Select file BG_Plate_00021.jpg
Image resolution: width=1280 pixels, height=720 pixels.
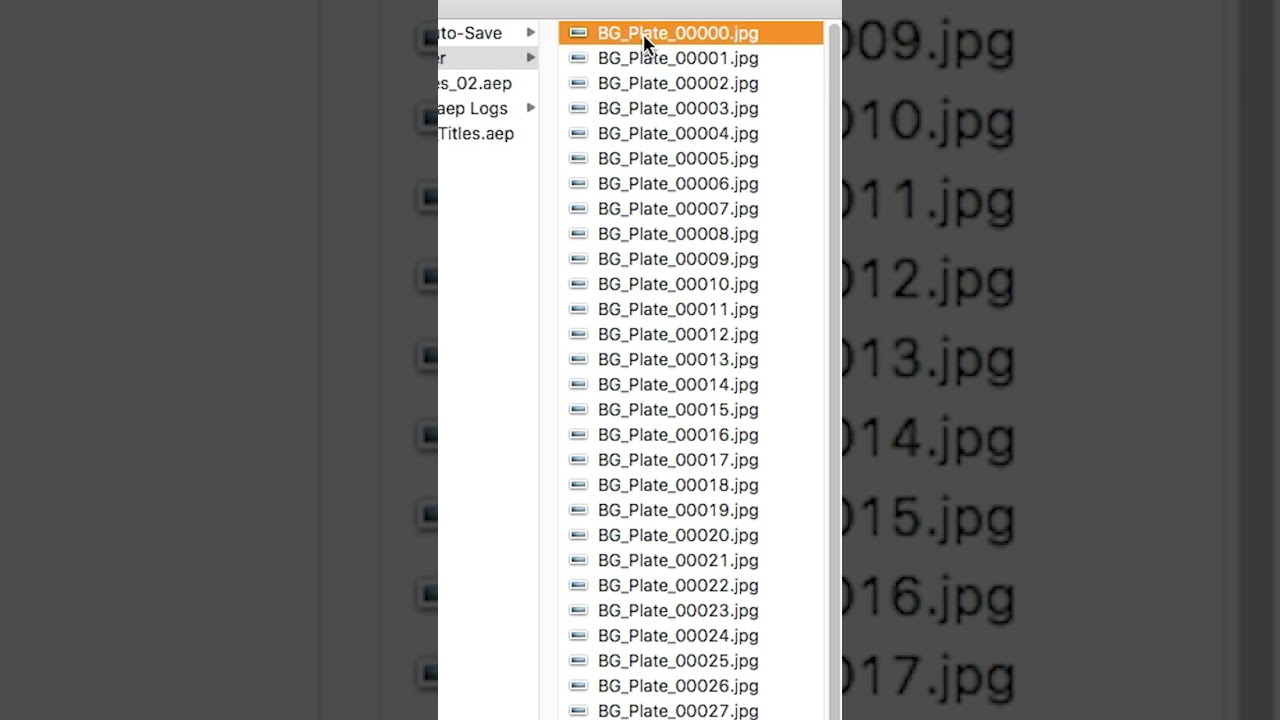[691, 560]
